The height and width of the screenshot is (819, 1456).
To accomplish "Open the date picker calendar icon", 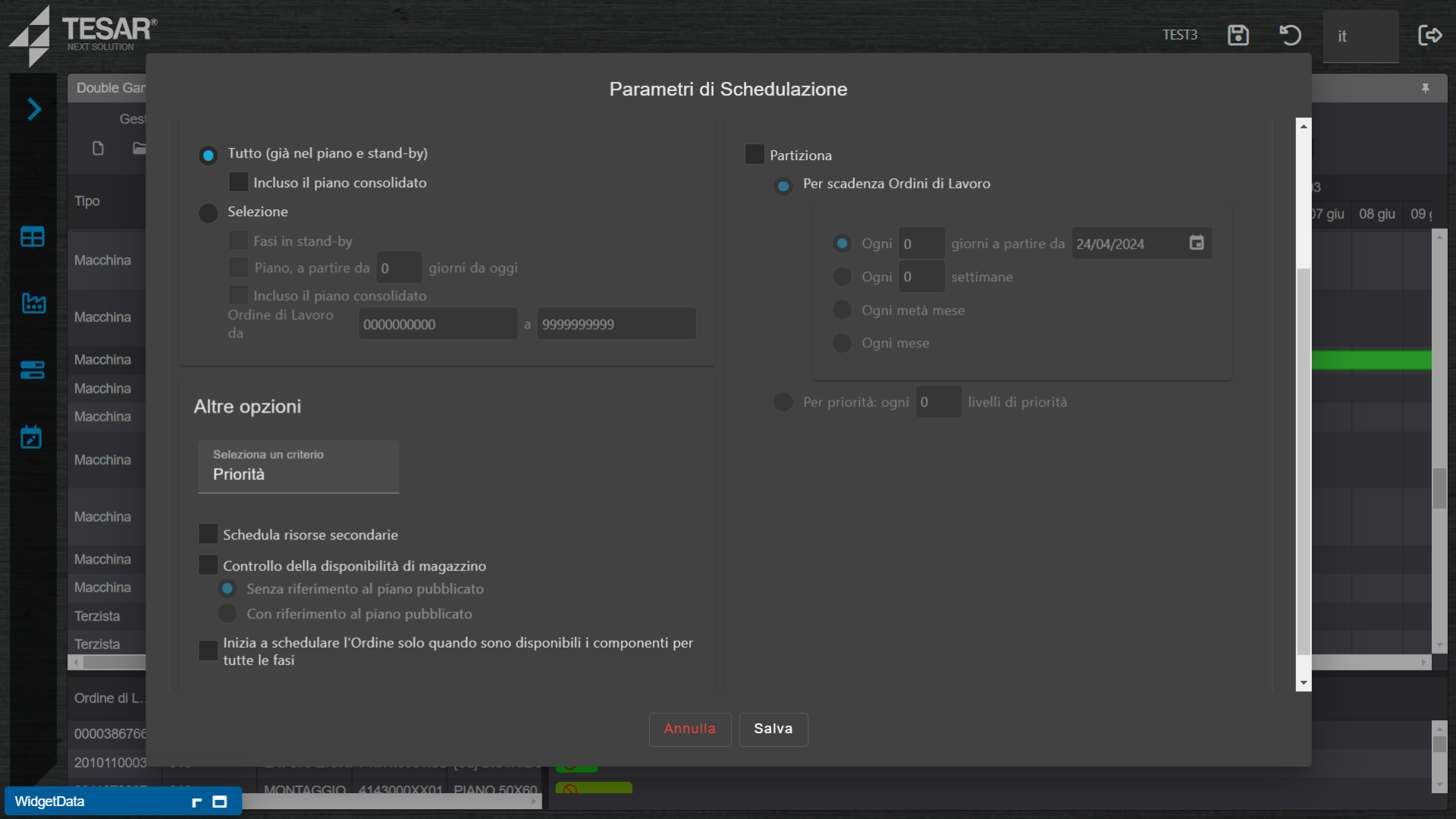I will tap(1197, 243).
